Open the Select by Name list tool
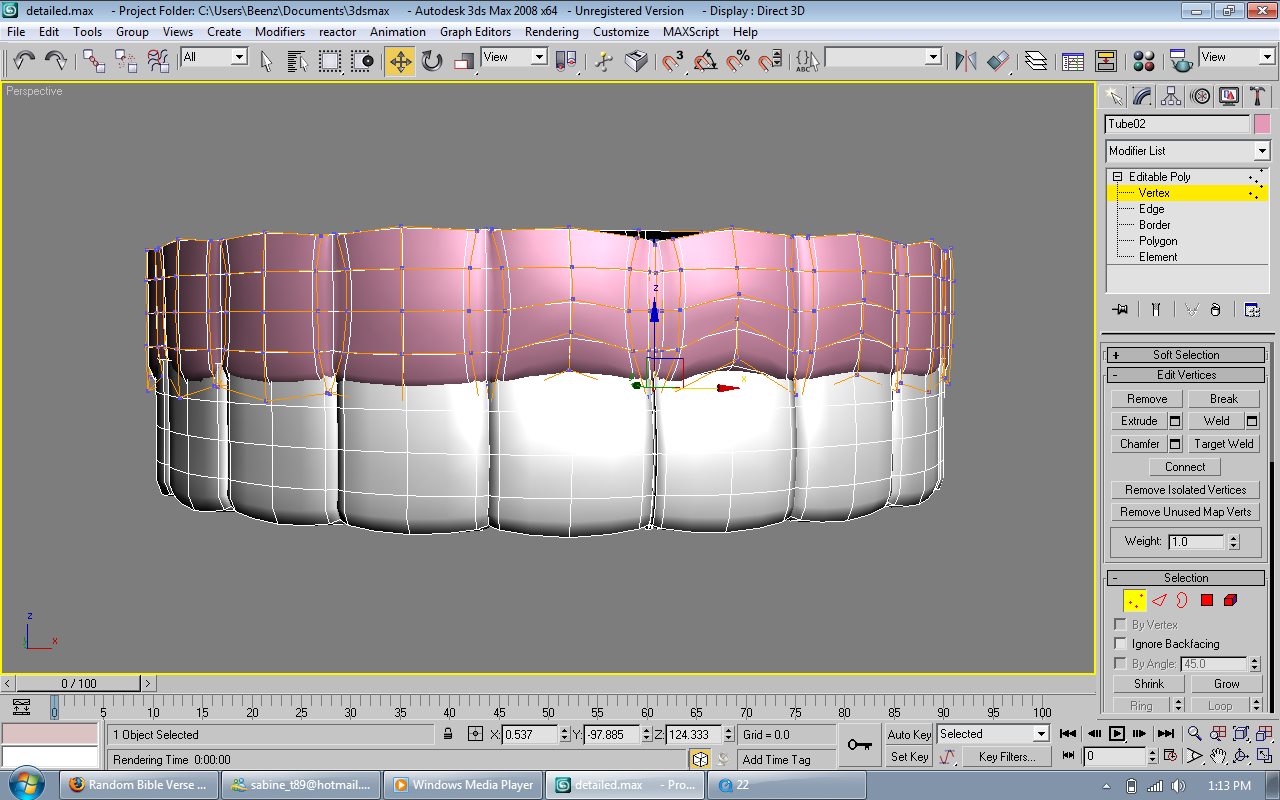This screenshot has width=1280, height=800. (x=298, y=61)
